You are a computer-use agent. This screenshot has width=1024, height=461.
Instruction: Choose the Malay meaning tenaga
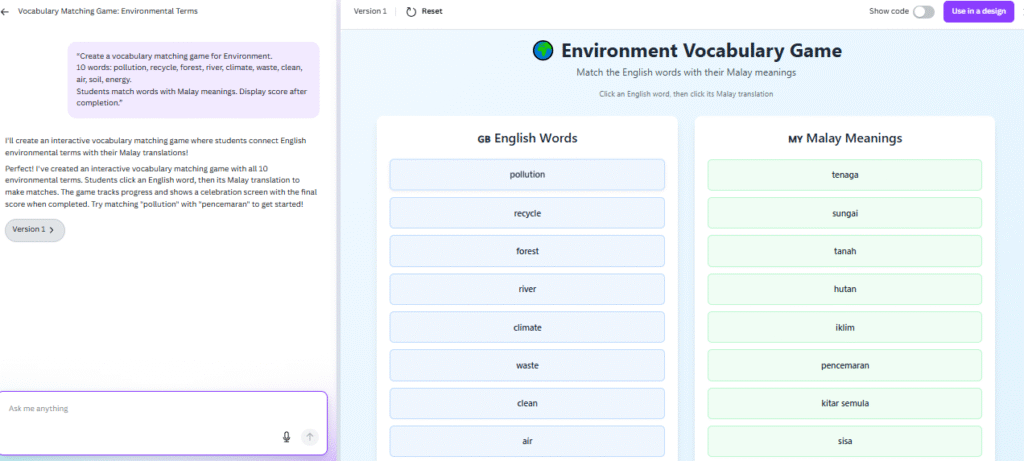[x=844, y=175]
